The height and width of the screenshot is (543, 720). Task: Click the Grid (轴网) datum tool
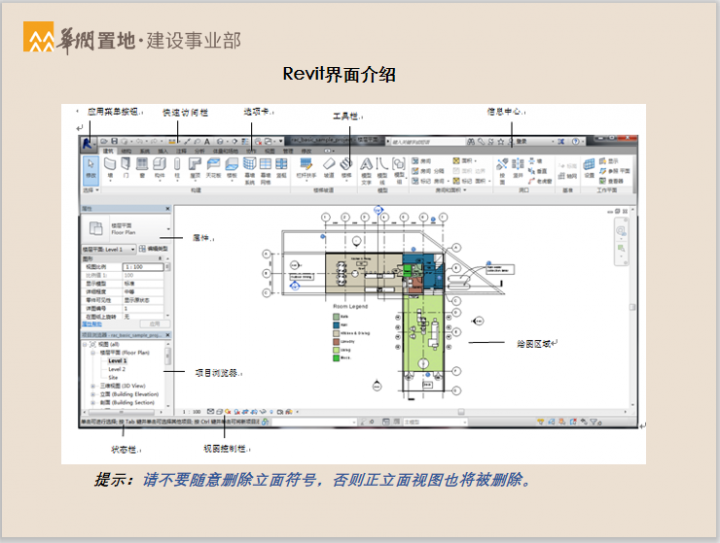[568, 176]
